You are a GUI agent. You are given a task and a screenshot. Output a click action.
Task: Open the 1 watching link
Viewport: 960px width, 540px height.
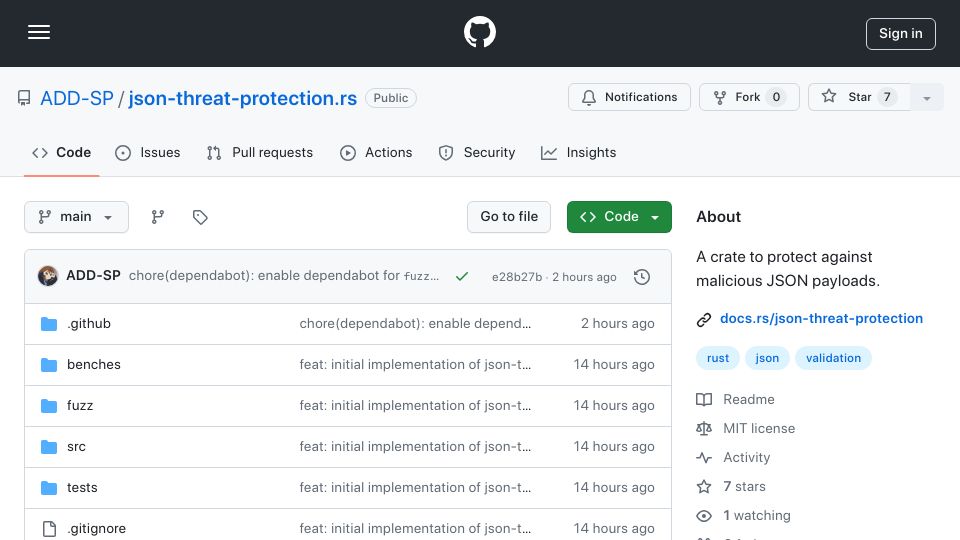point(757,516)
